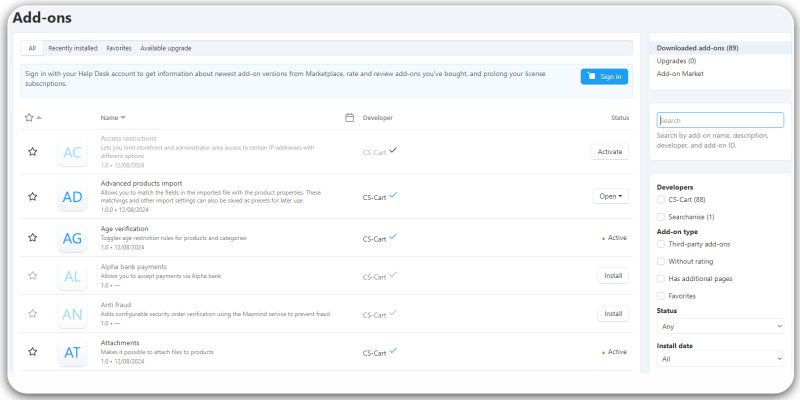This screenshot has width=800, height=400.
Task: Toggle favorite star for Age verification
Action: tap(32, 238)
